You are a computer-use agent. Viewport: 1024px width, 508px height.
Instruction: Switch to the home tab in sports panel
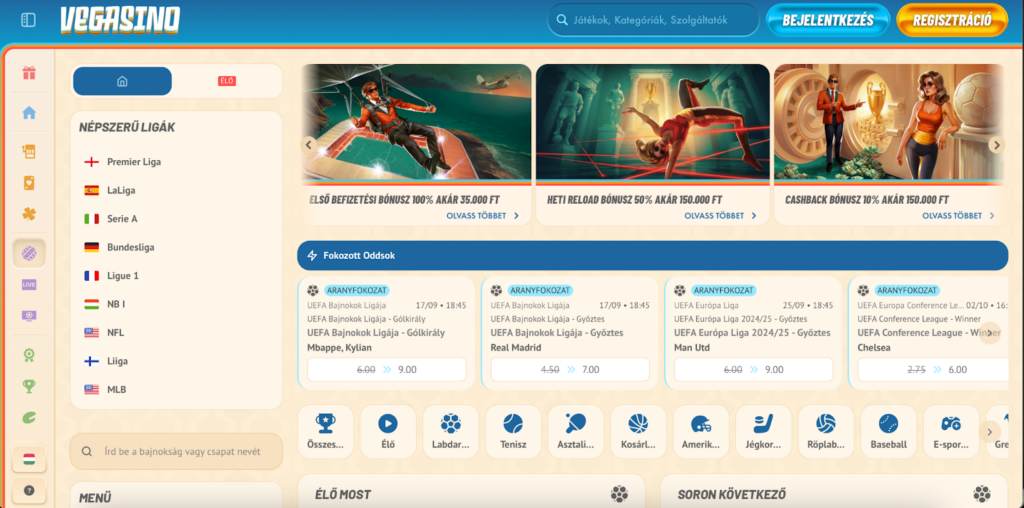(122, 81)
